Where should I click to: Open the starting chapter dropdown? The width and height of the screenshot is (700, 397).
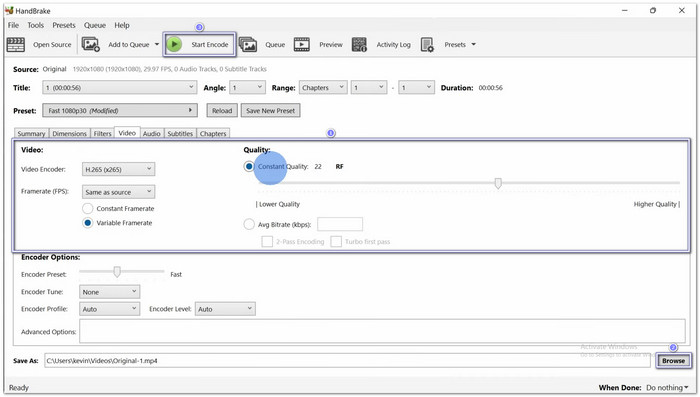pyautogui.click(x=369, y=88)
